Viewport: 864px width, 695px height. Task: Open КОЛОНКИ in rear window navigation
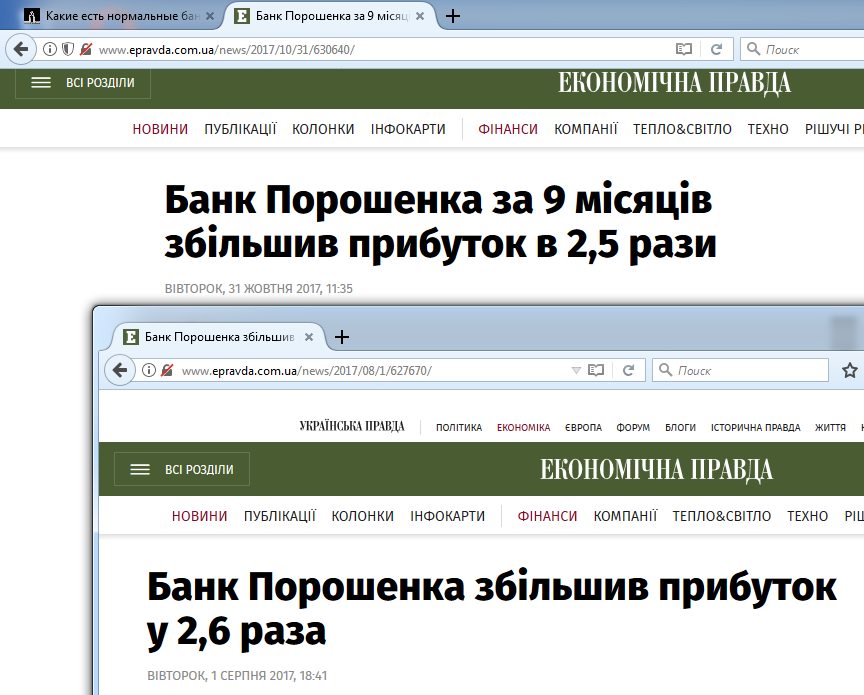click(323, 129)
